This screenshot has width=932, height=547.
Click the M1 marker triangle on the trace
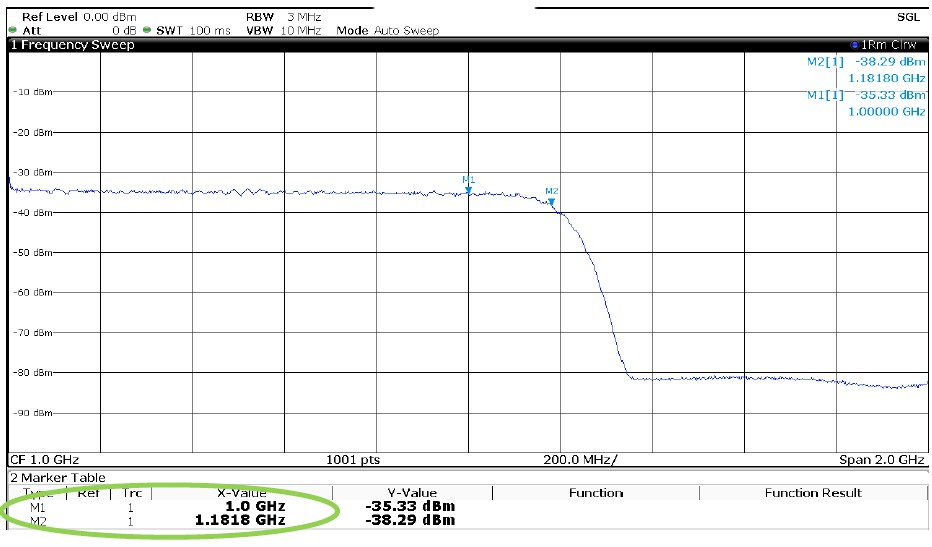pos(468,189)
